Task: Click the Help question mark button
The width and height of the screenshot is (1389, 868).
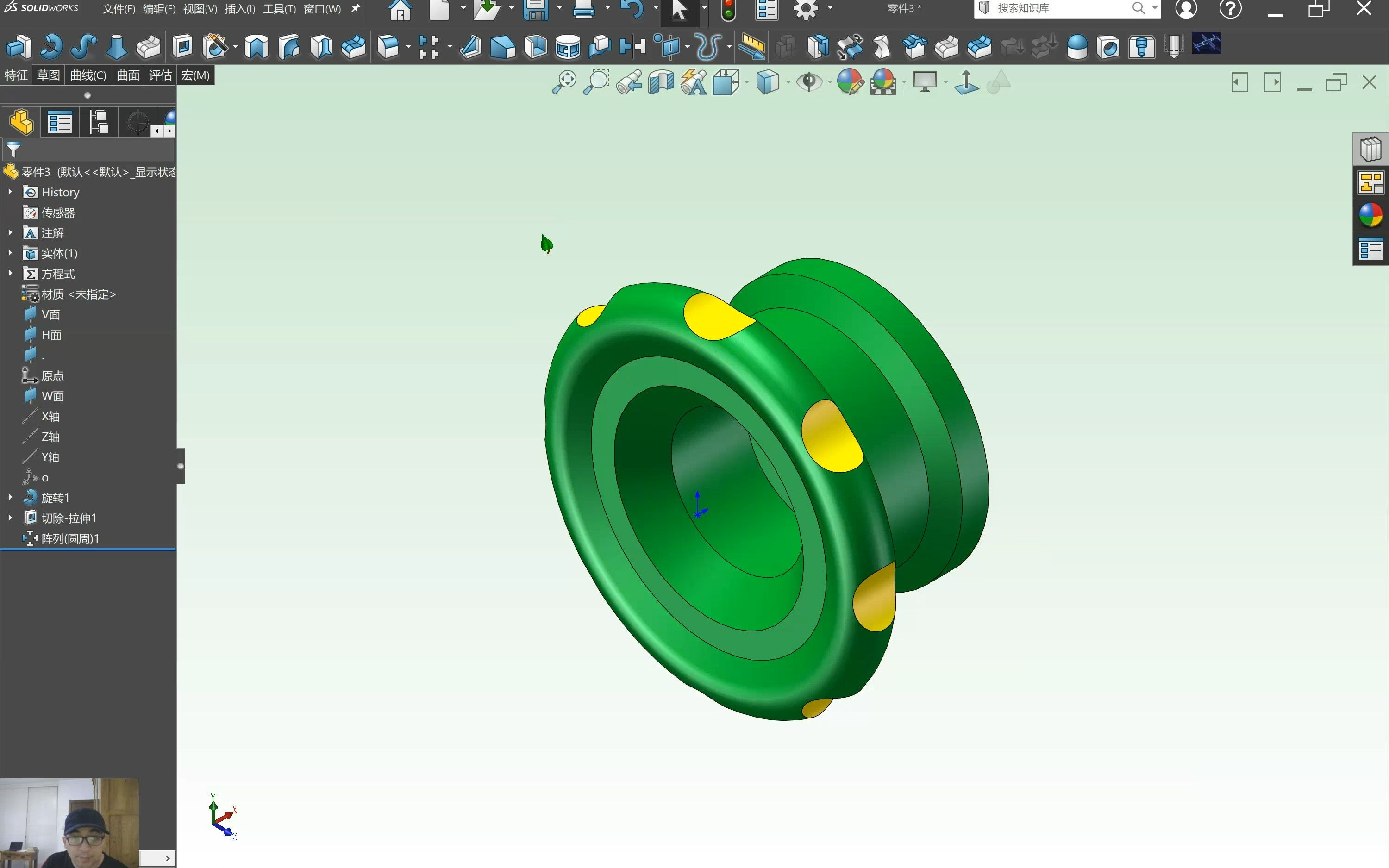Action: pos(1231,9)
